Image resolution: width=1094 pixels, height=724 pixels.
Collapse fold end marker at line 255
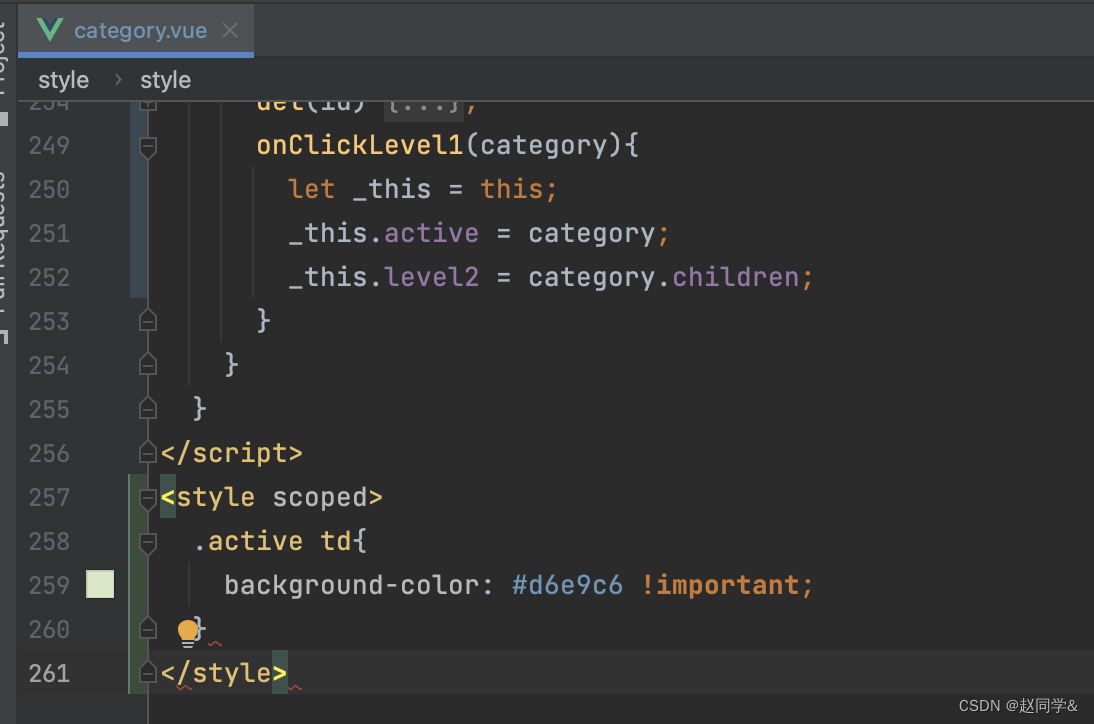click(148, 409)
